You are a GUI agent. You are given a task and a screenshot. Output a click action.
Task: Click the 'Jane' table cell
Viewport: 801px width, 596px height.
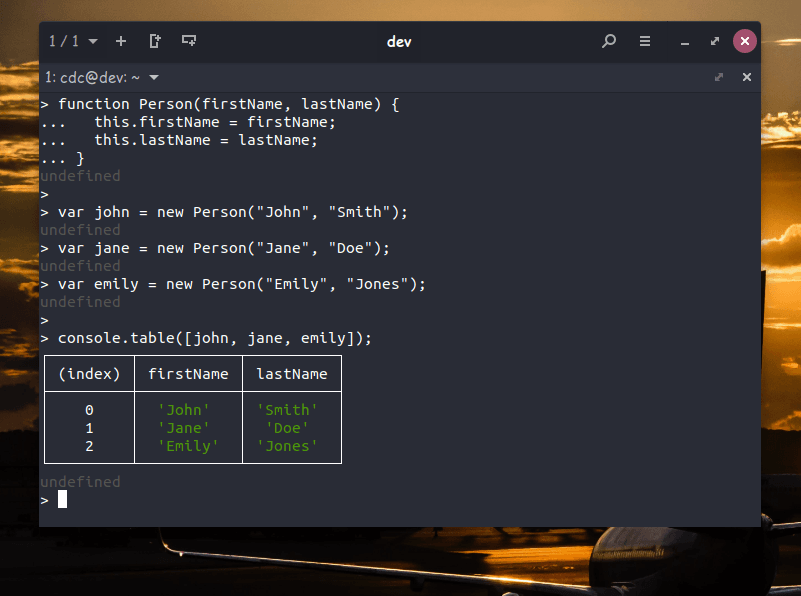point(184,428)
